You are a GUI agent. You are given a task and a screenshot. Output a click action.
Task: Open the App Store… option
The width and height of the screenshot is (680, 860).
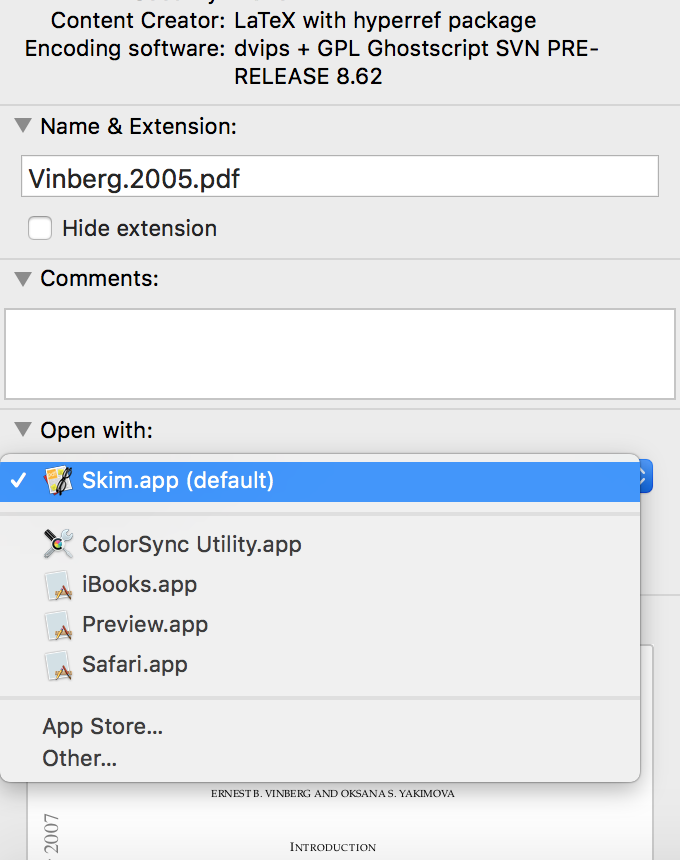320,726
